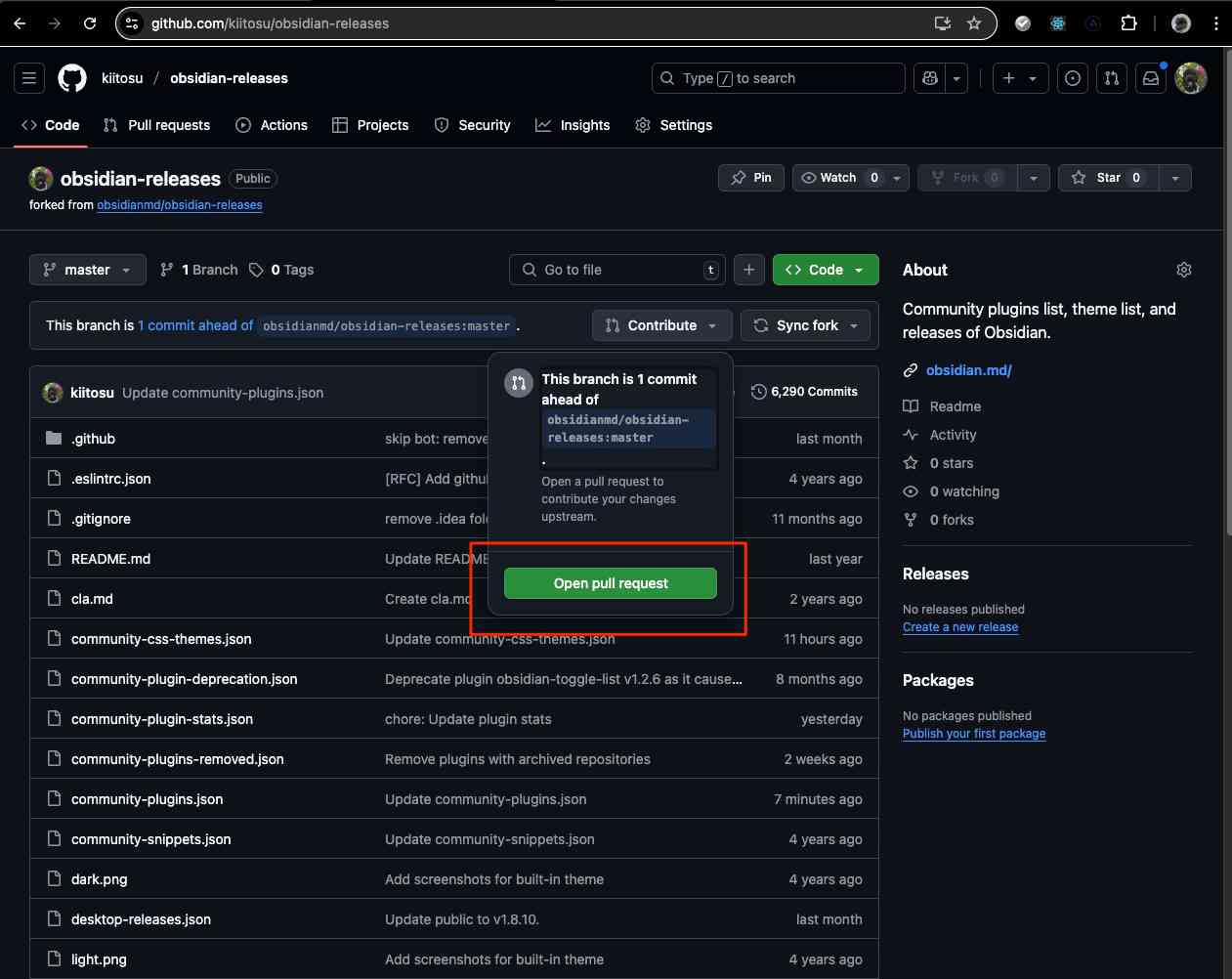Open the Copilot icon in header
This screenshot has width=1232, height=979.
click(x=930, y=78)
